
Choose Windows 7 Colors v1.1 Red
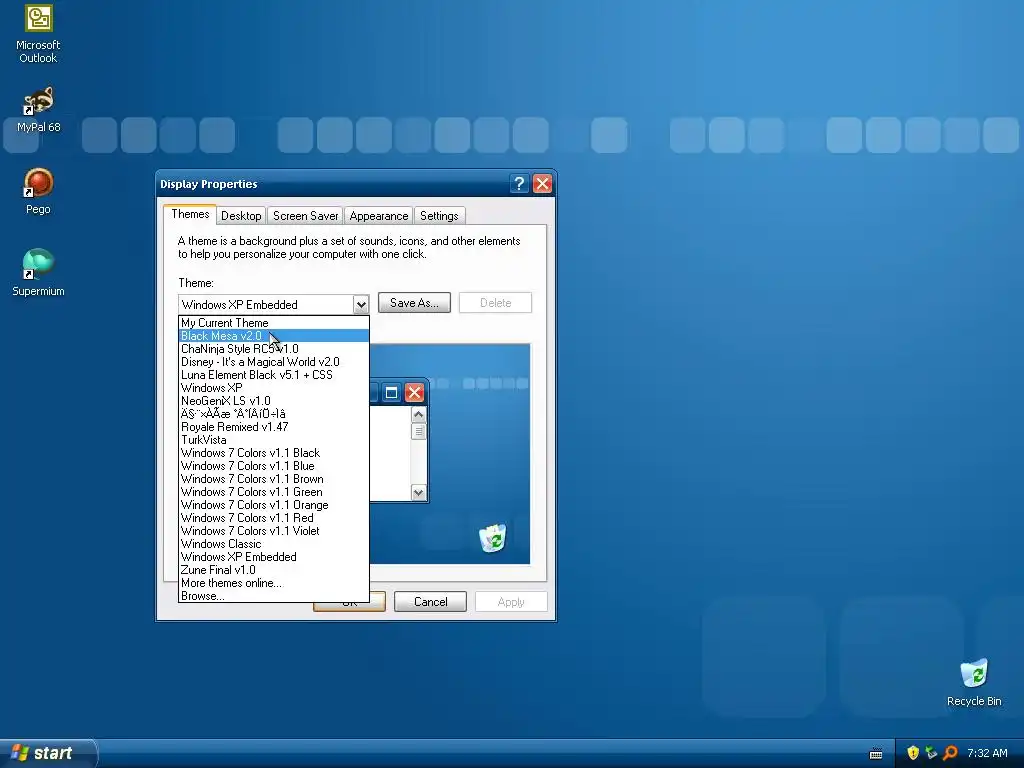pos(274,518)
